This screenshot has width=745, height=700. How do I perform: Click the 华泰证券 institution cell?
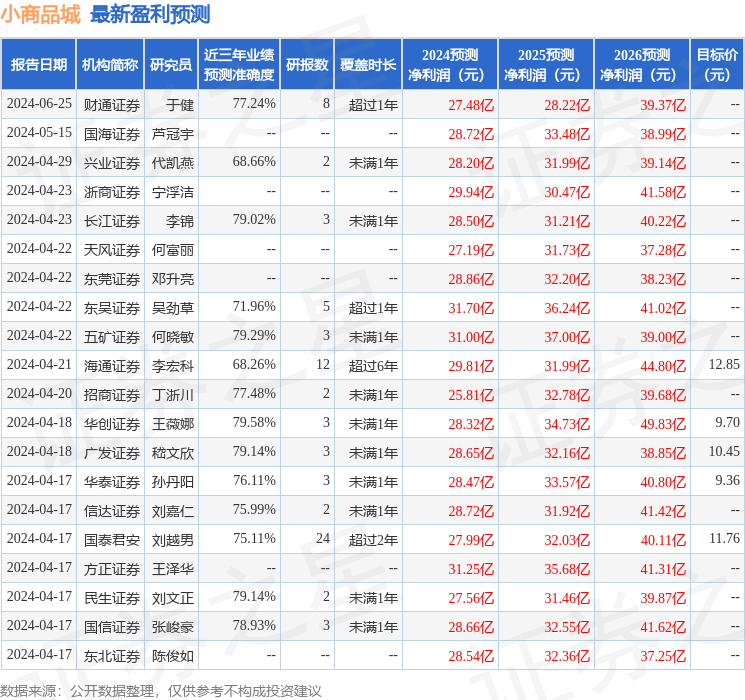click(x=112, y=482)
